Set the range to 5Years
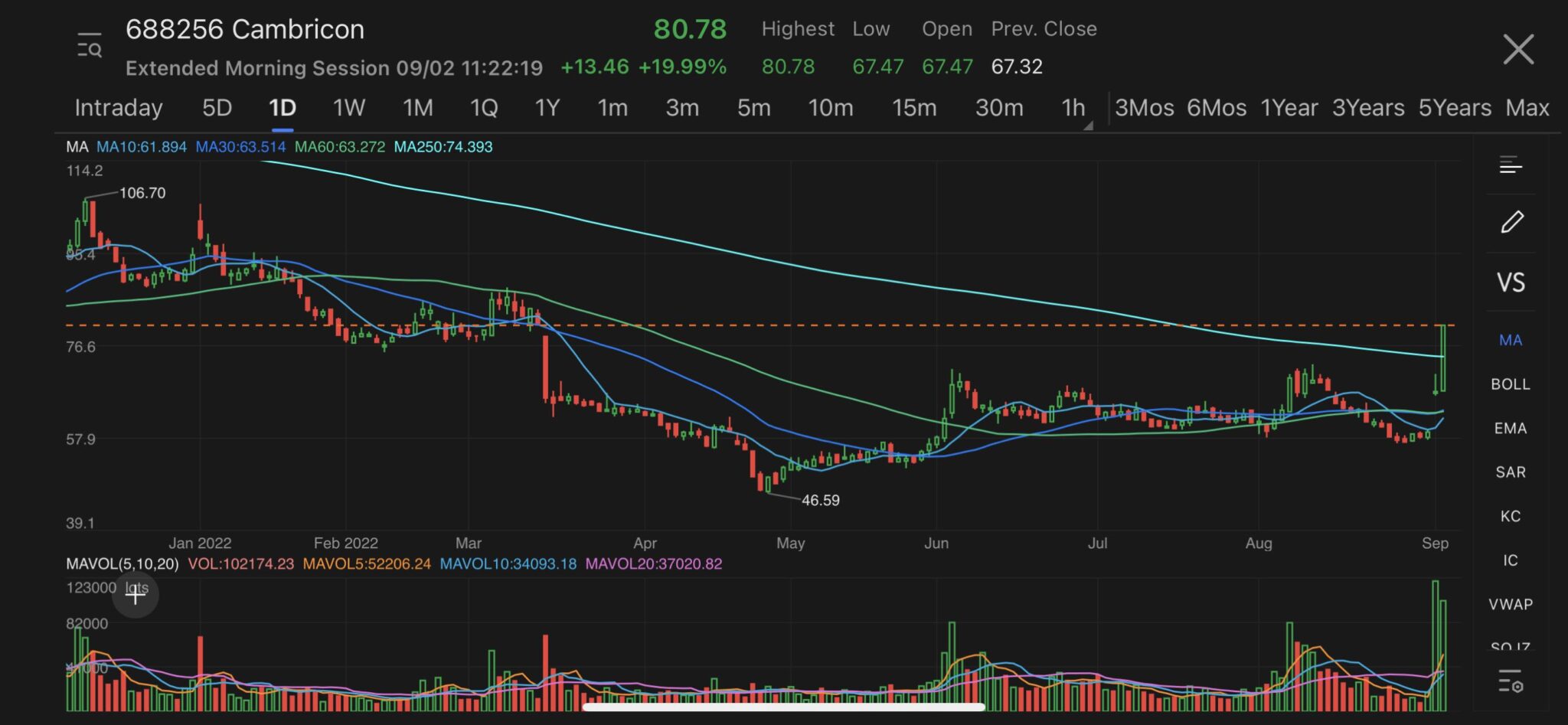Screen dimensions: 1568x725 click(x=1454, y=108)
